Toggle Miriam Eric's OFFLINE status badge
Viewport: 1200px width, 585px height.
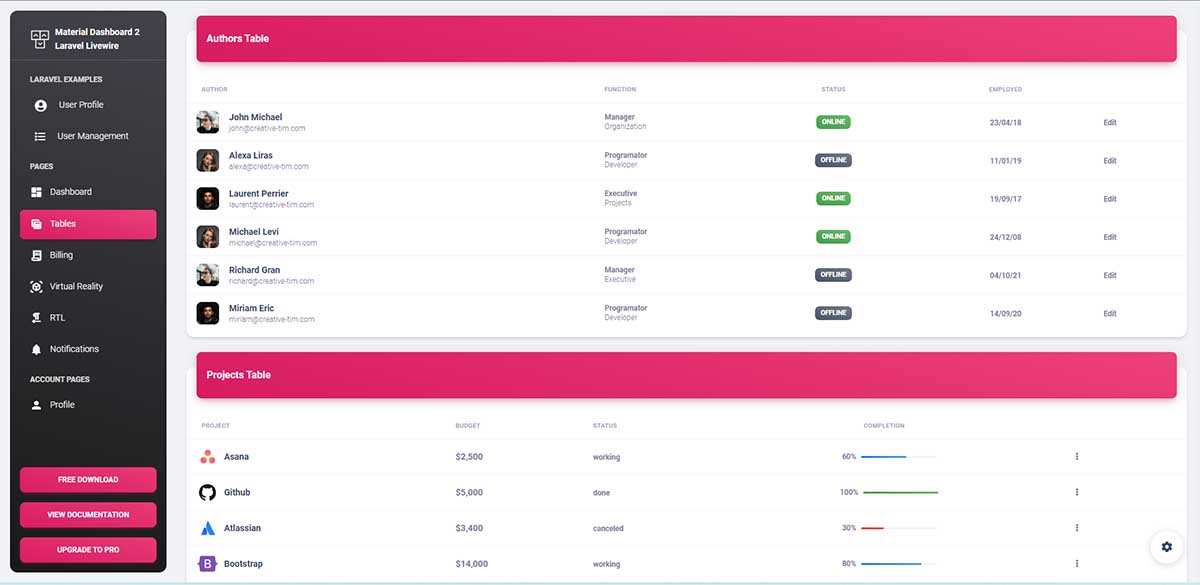click(833, 312)
